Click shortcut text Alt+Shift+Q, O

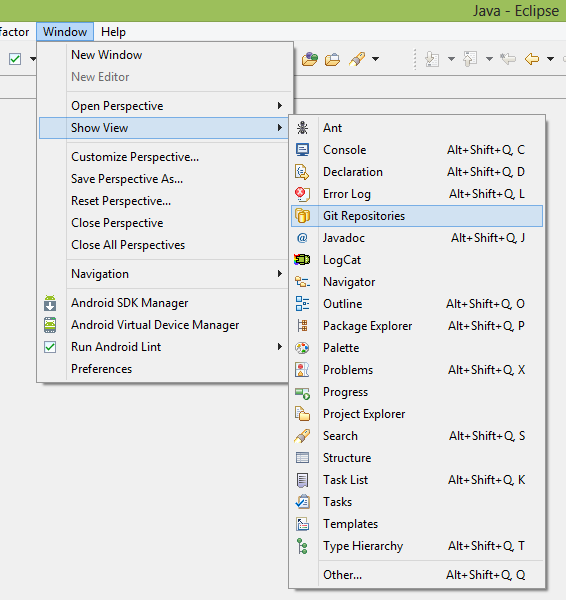click(x=486, y=304)
